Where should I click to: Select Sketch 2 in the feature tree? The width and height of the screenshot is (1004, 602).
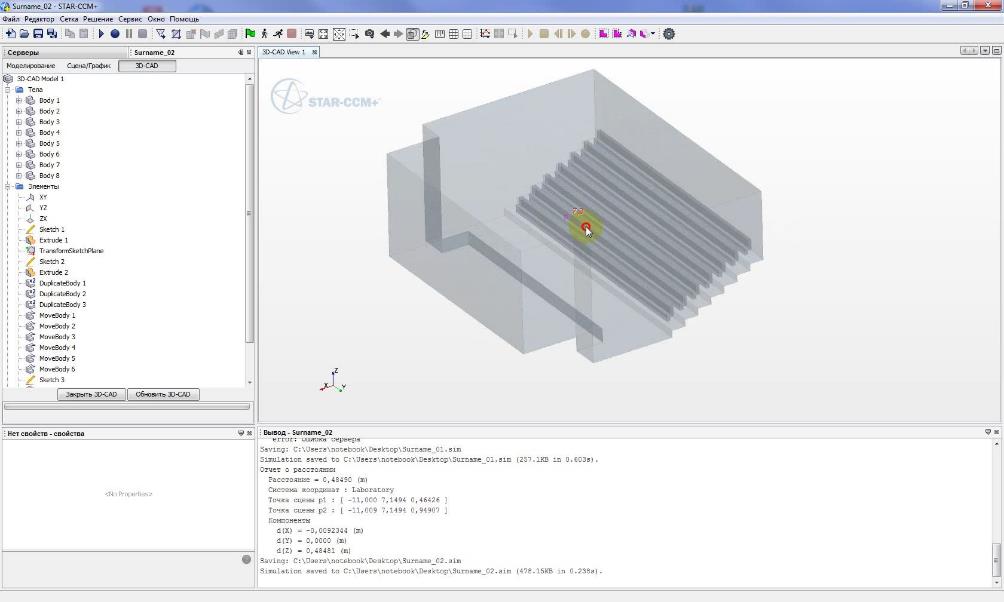tap(51, 262)
